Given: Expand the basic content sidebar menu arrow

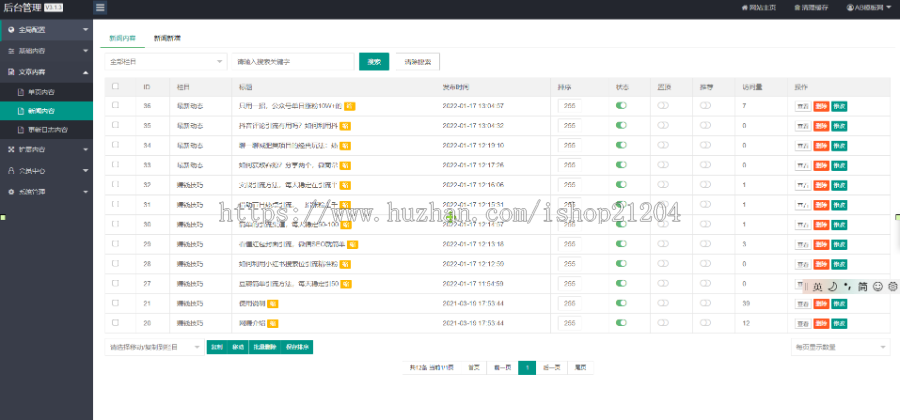Looking at the screenshot, I should (86, 51).
